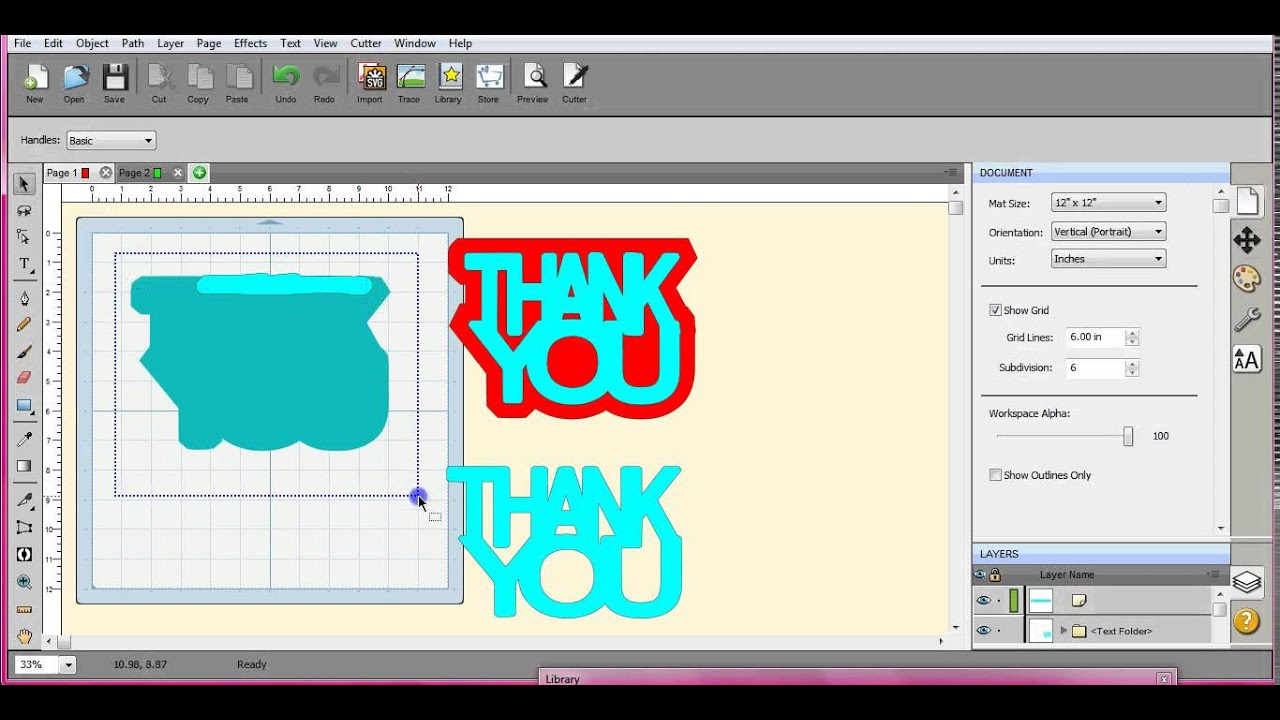Click the Layers panel stack icon

(1246, 581)
